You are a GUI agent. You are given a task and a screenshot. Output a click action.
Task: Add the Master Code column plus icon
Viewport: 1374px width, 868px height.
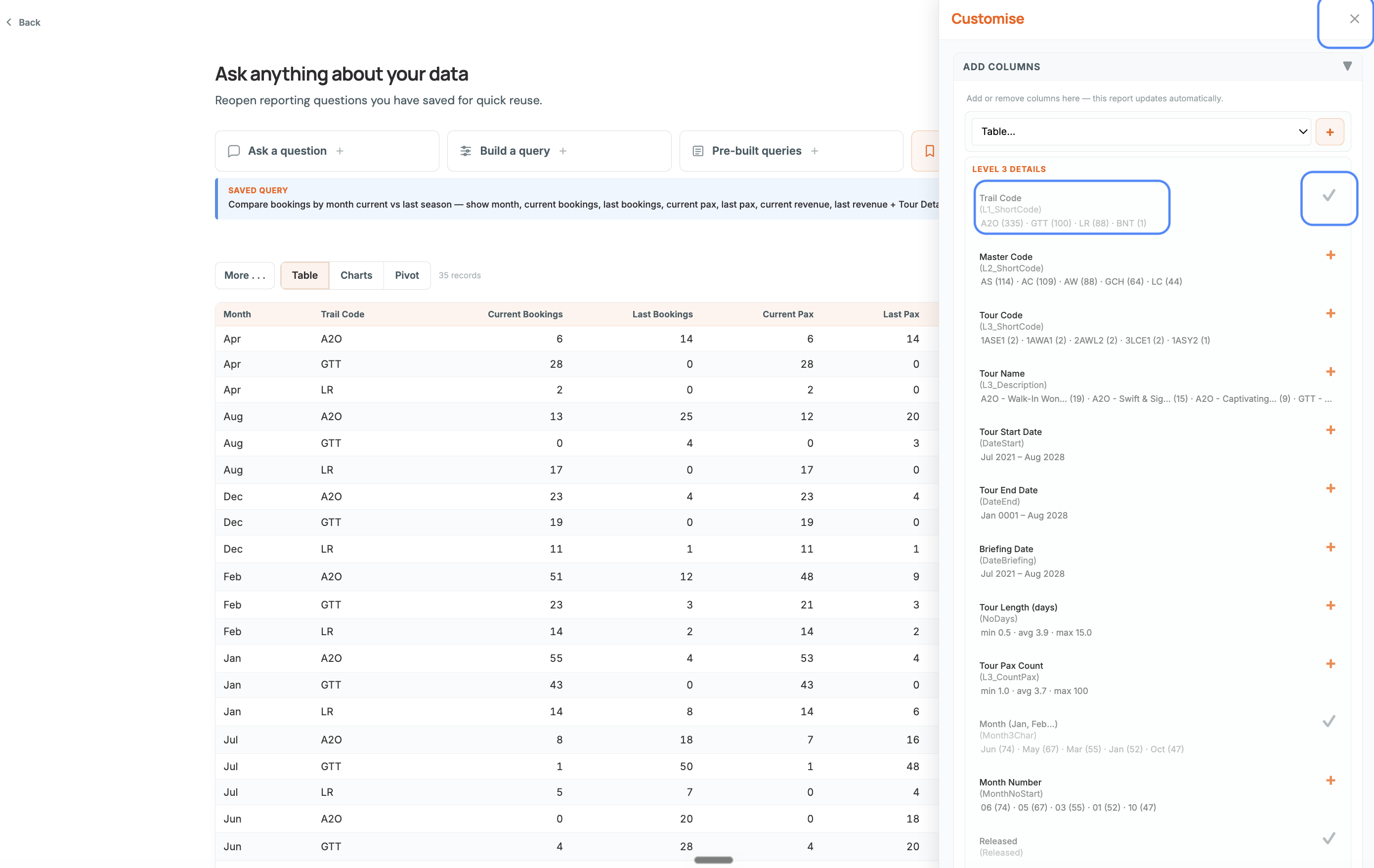tap(1330, 255)
